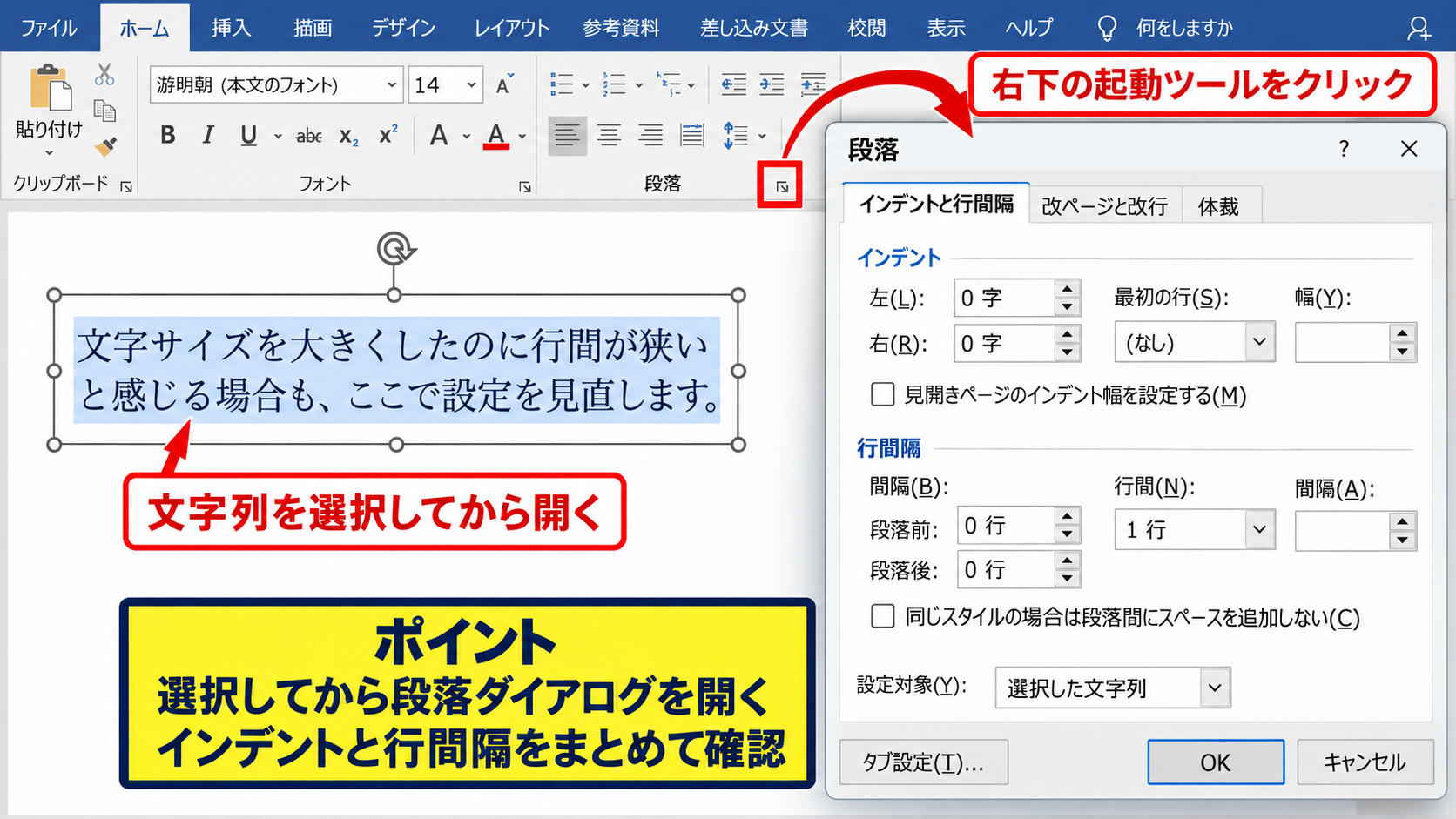Click the Paste clipboard icon
The height and width of the screenshot is (819, 1456).
[x=50, y=88]
